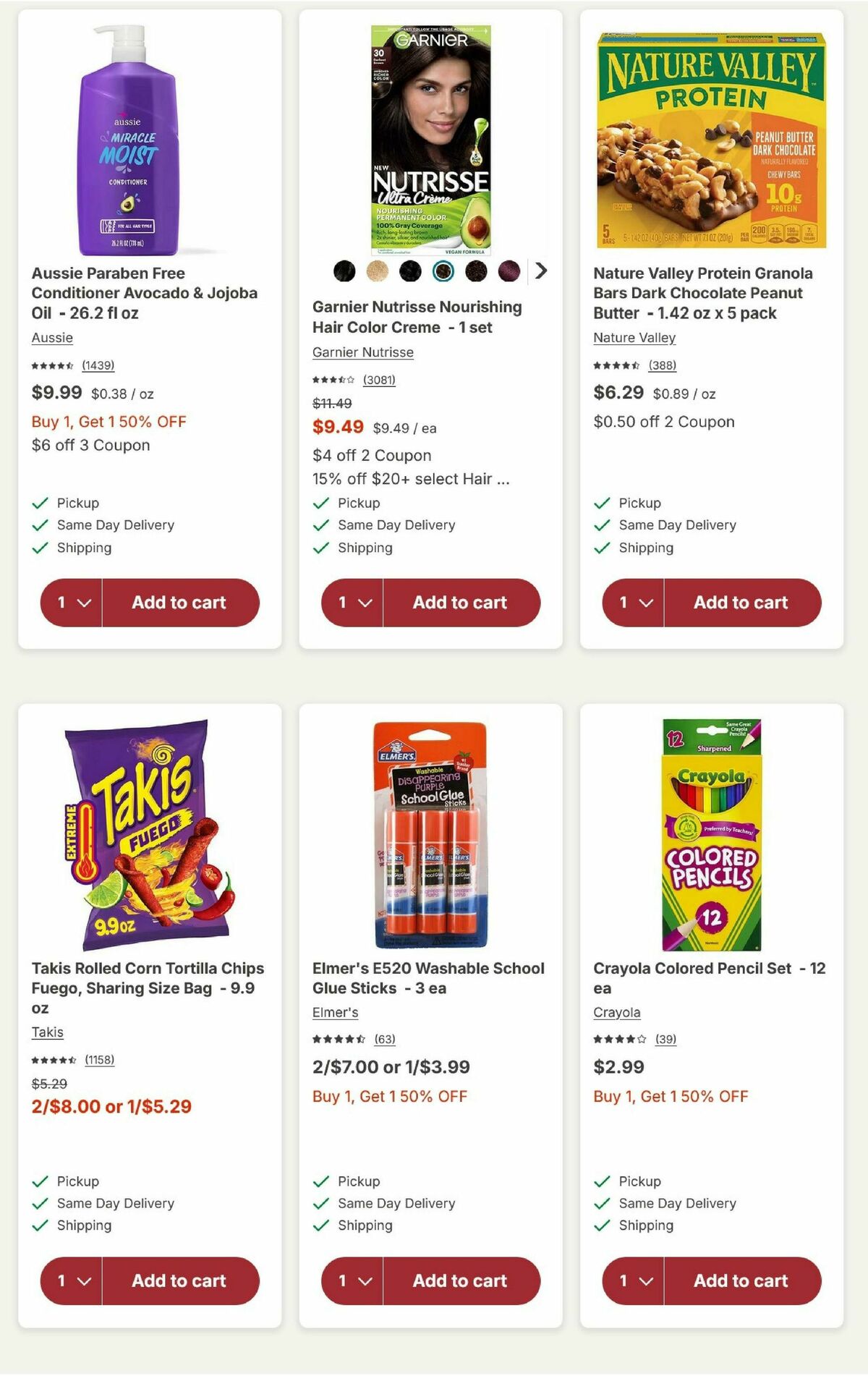
Task: Click the Shipping checkmark icon for Takis chips
Action: click(x=40, y=1225)
